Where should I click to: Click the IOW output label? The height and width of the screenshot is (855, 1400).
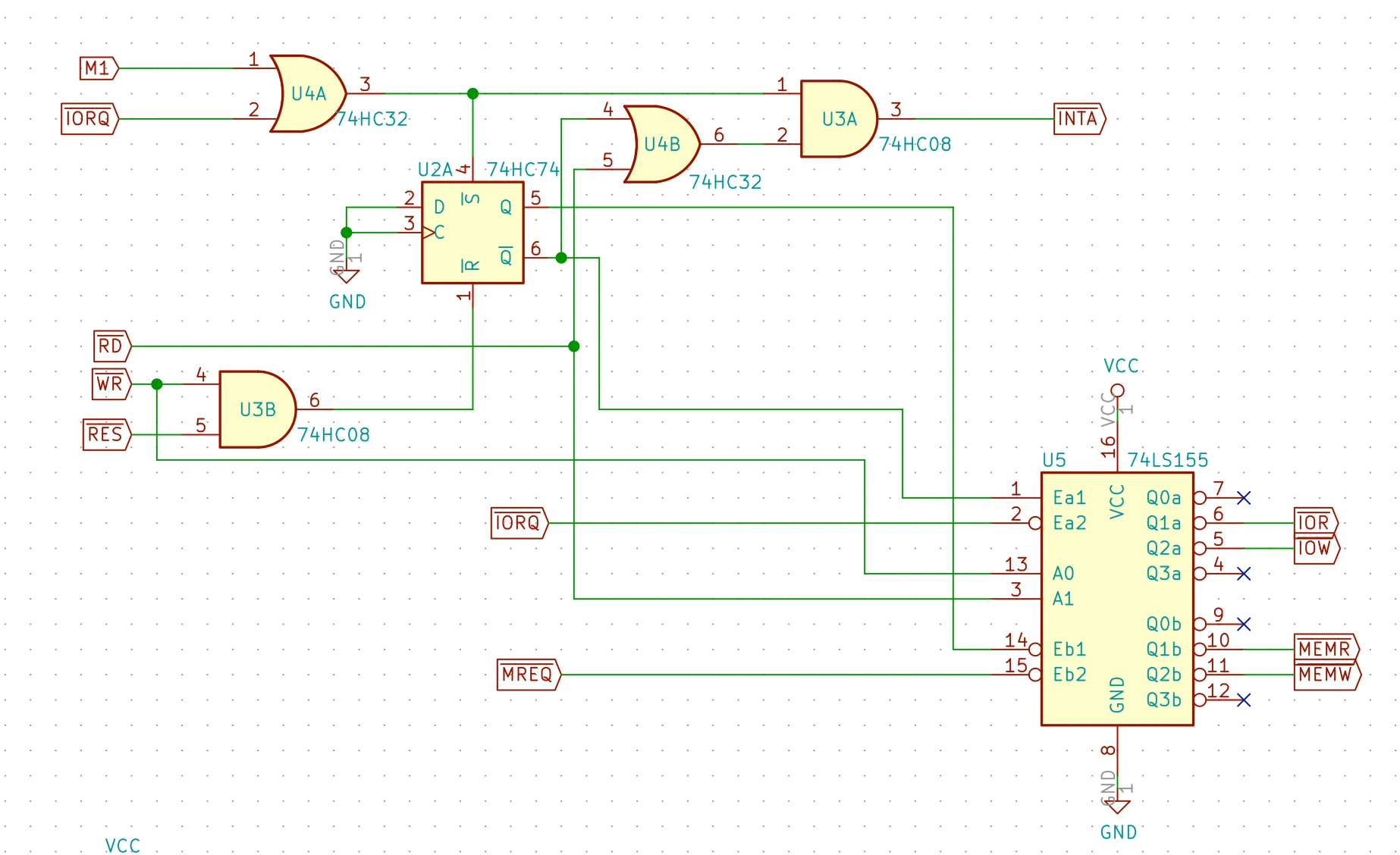[1317, 548]
